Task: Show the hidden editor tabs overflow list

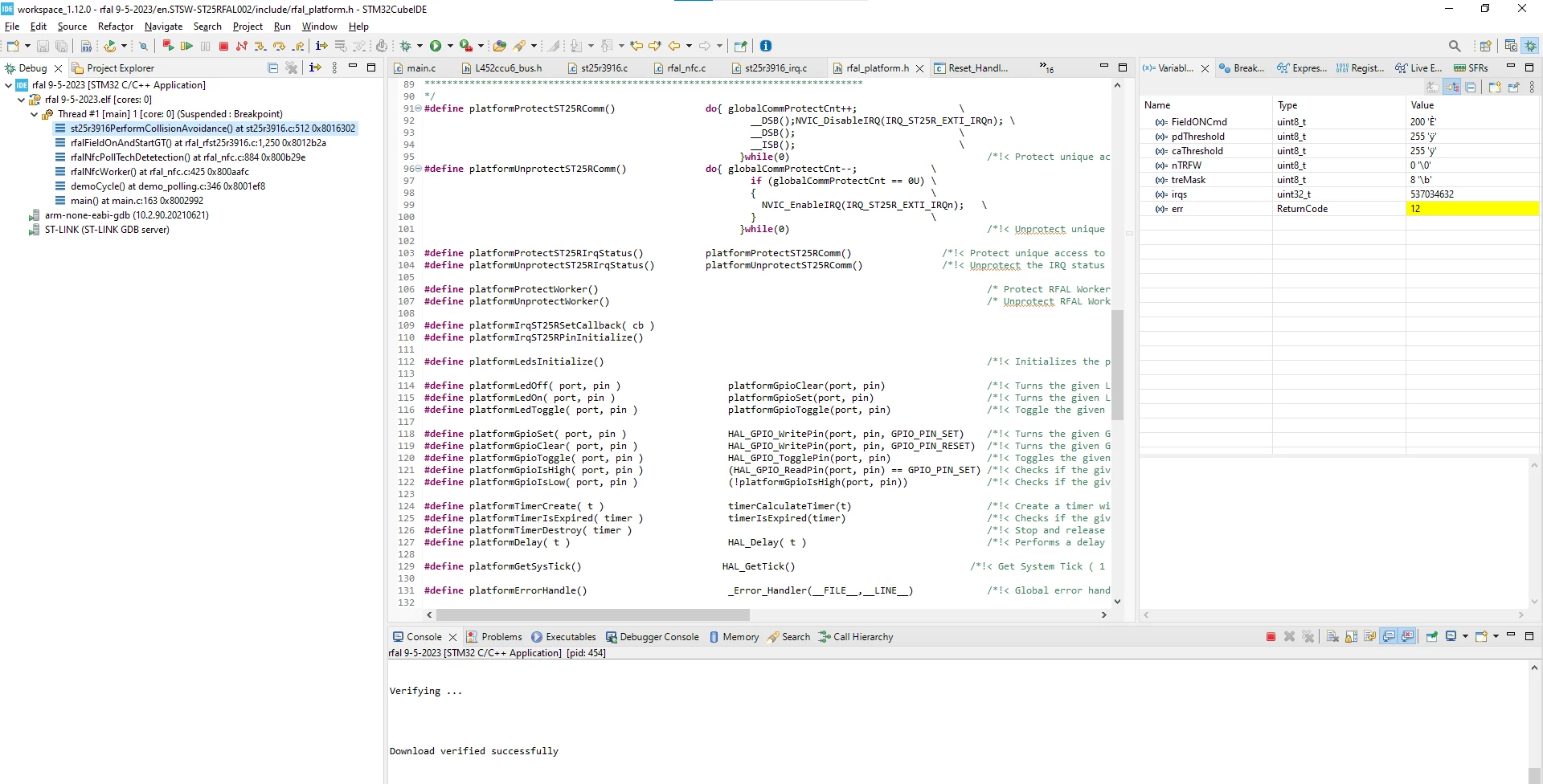Action: [x=1046, y=67]
